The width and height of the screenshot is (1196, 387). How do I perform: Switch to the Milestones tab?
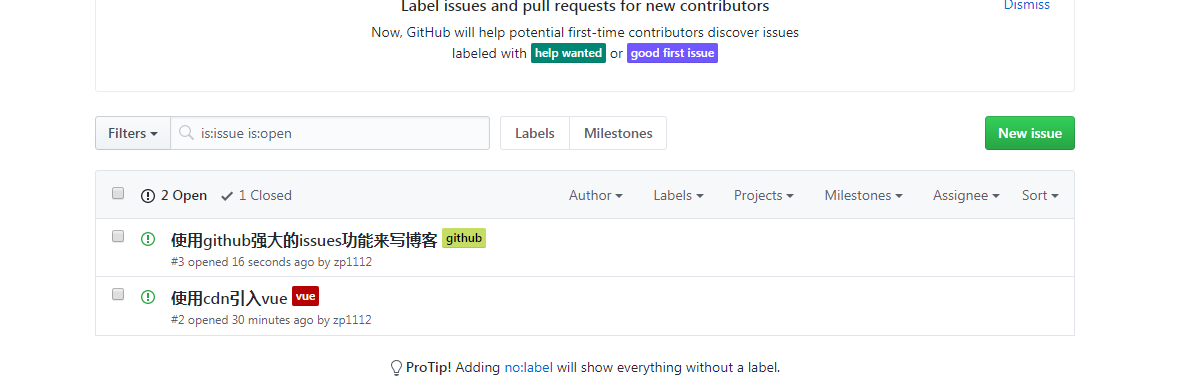tap(618, 133)
